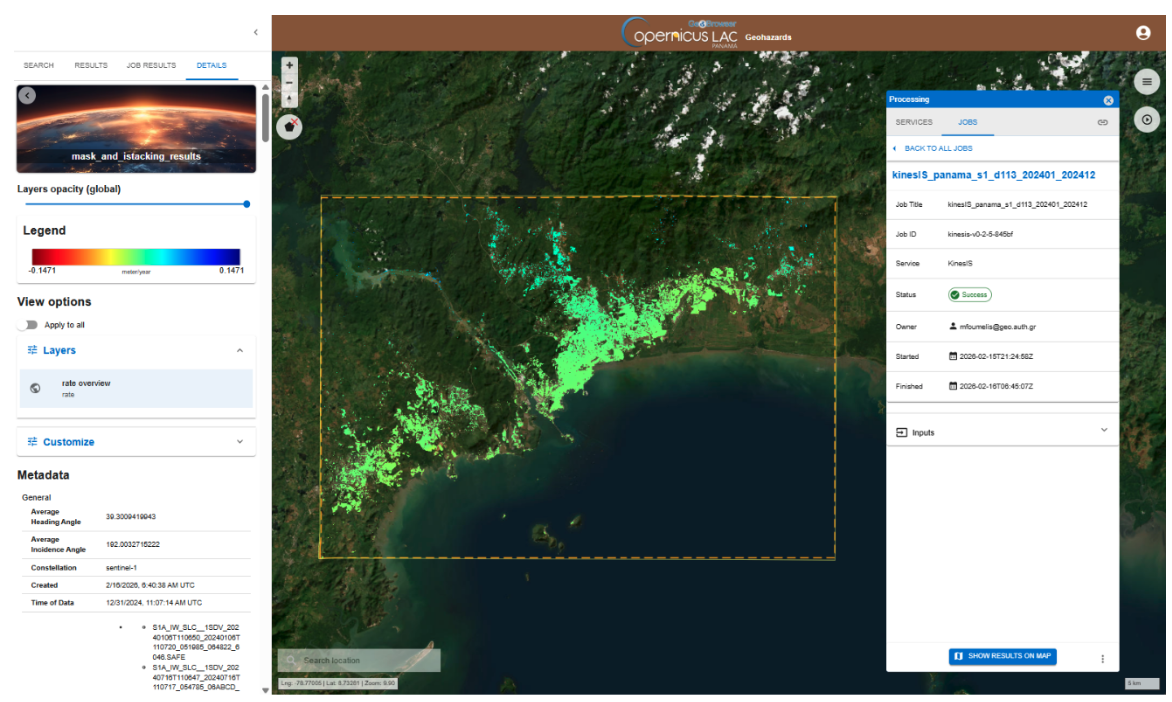1172x702 pixels.
Task: Go back to all jobs
Action: point(937,148)
